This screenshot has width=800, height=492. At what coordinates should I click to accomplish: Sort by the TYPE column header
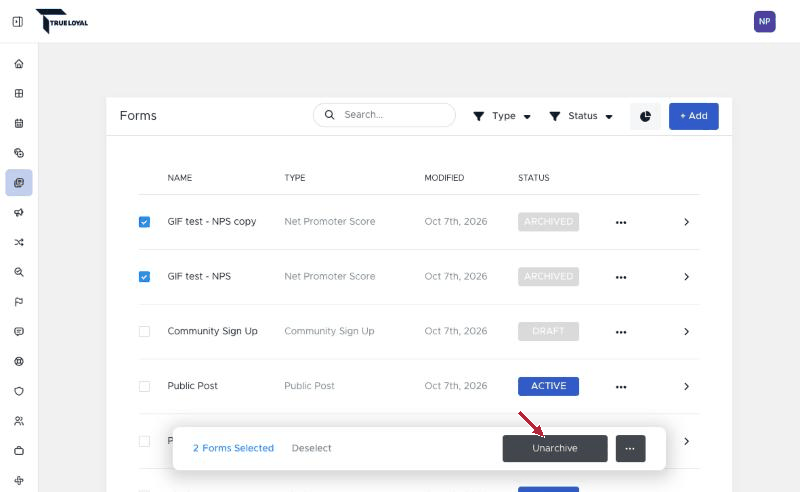pos(295,178)
